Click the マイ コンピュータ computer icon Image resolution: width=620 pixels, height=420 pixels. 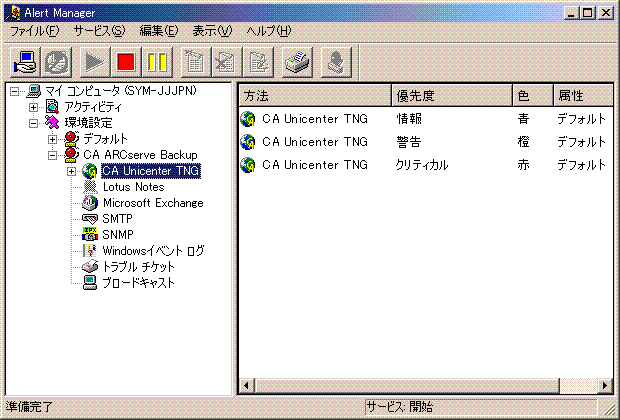34,91
